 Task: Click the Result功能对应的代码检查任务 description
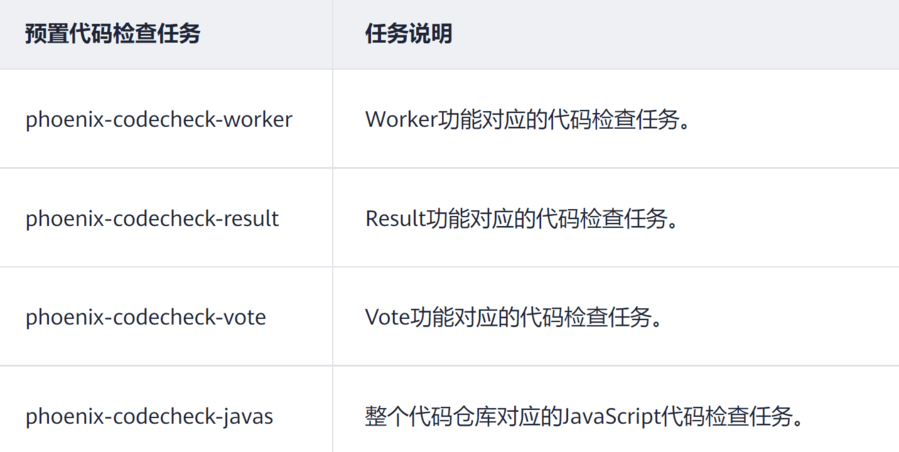pyautogui.click(x=522, y=218)
